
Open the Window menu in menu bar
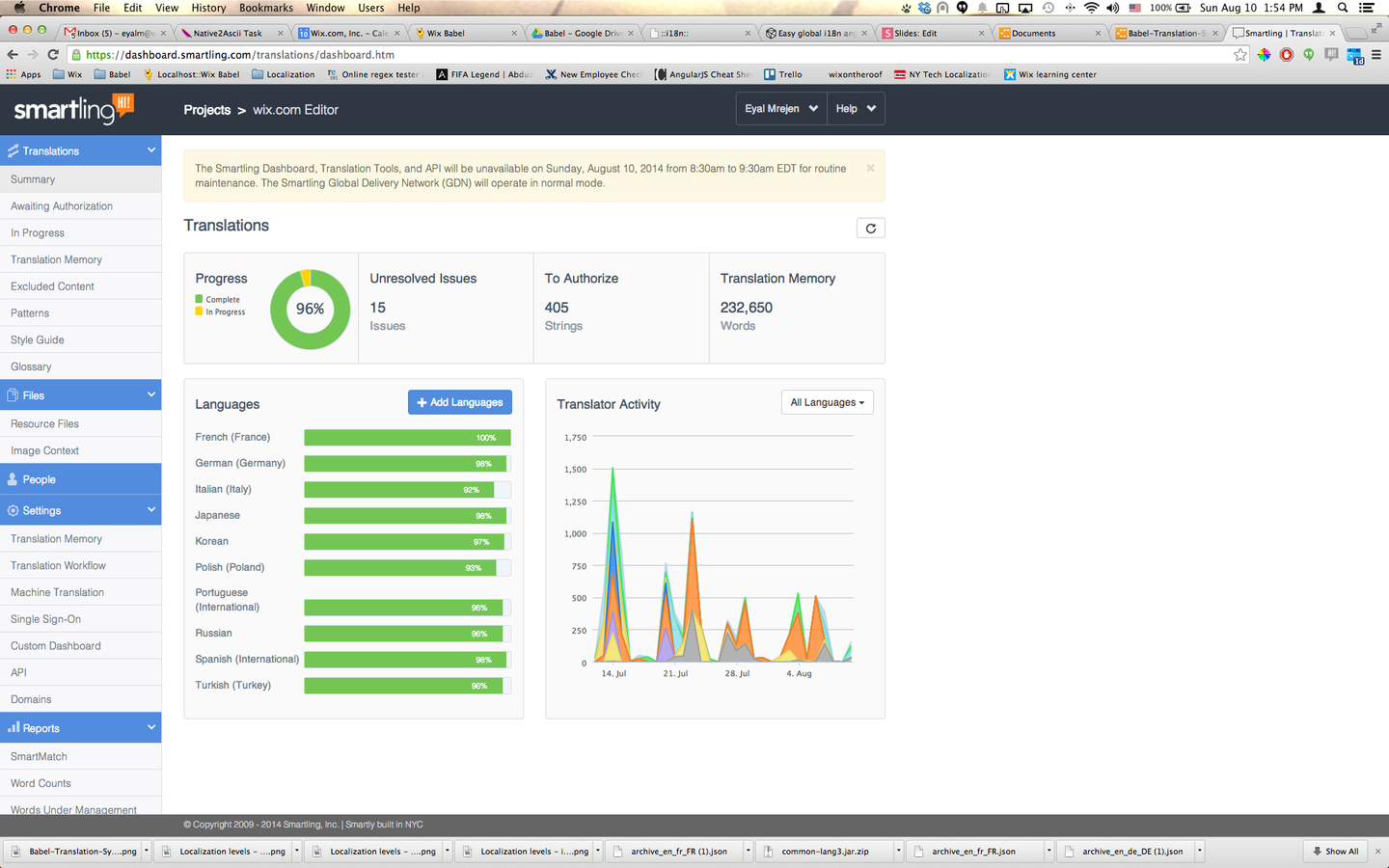point(326,8)
